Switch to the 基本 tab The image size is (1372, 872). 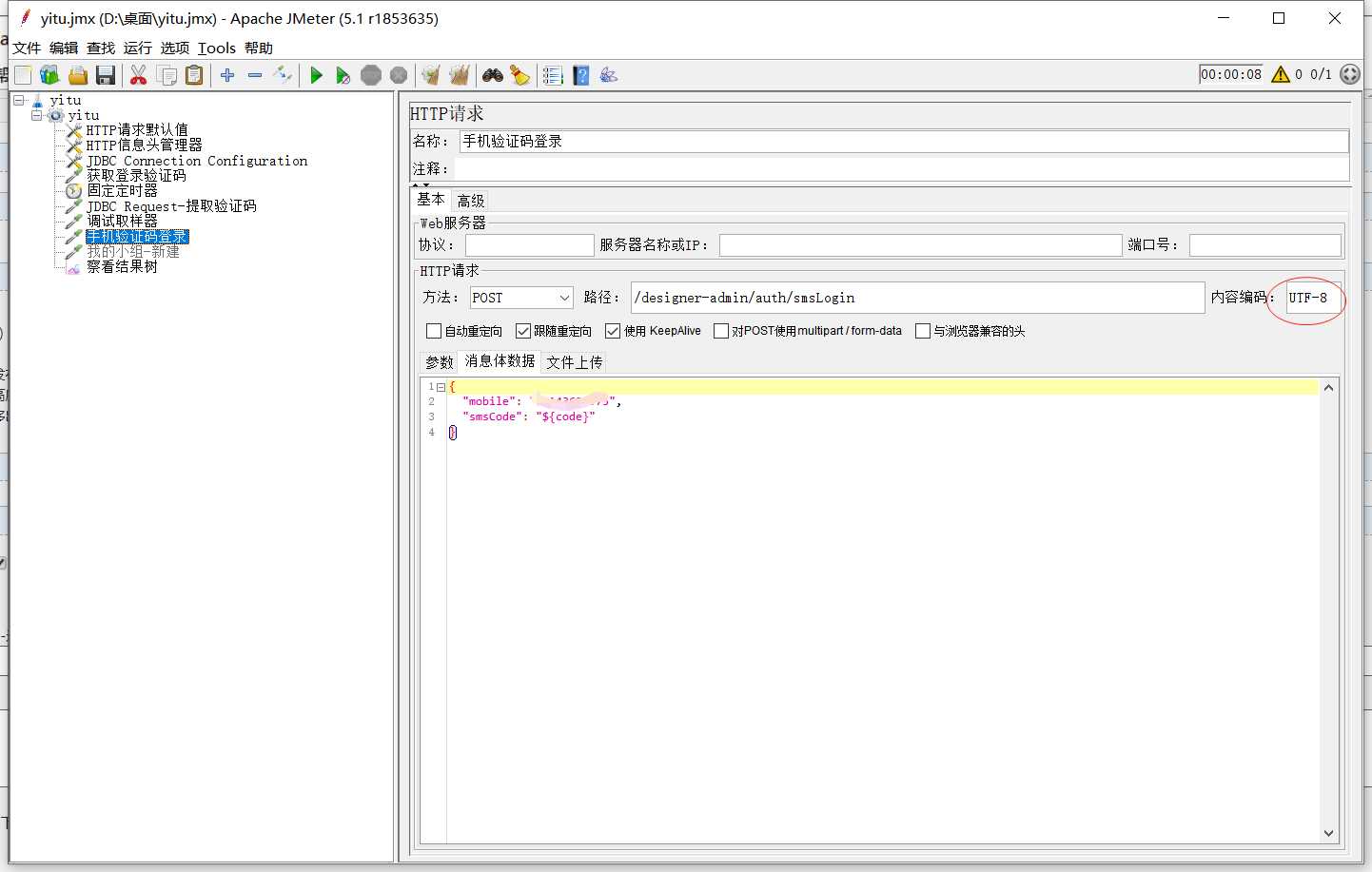coord(431,199)
